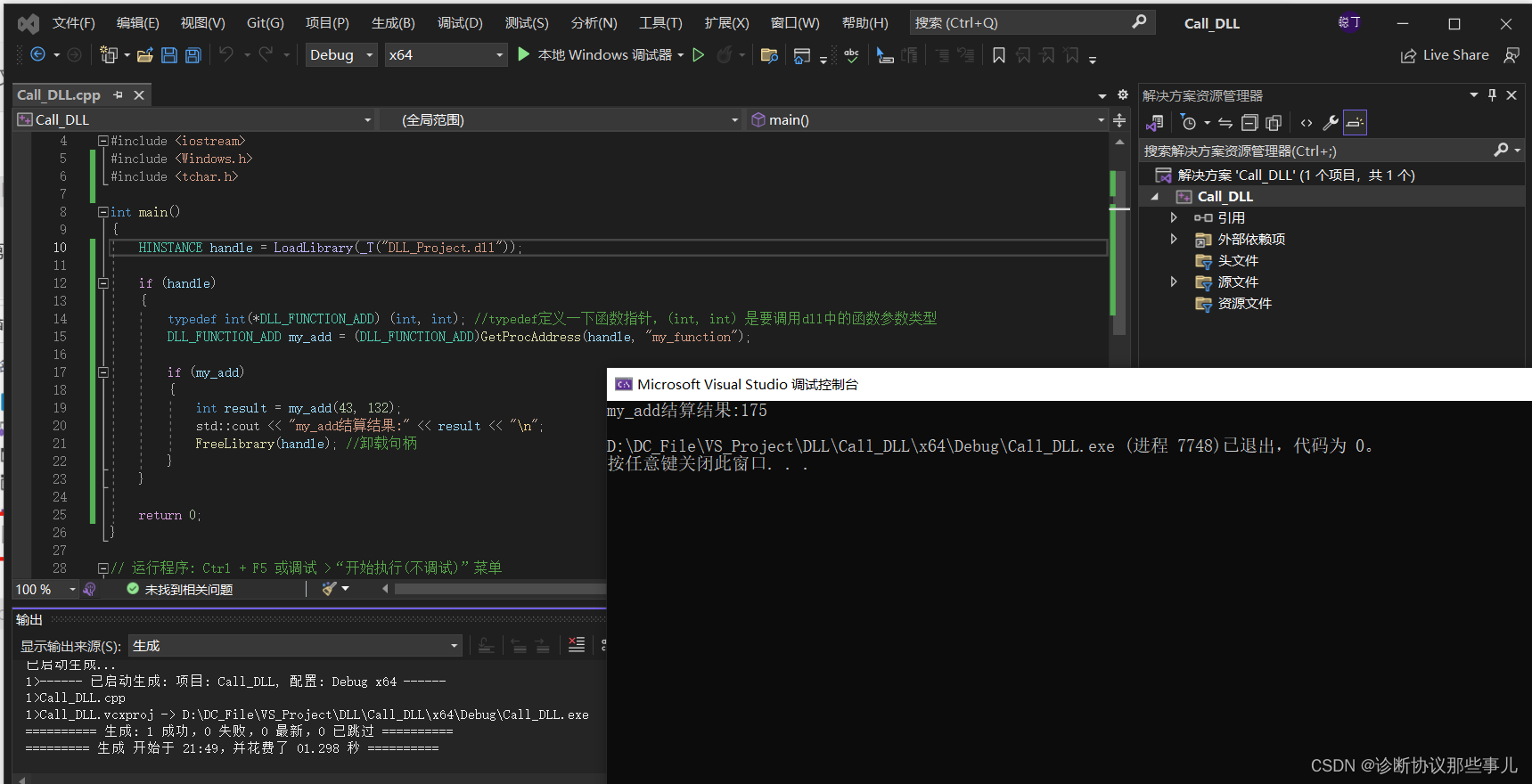Click the 搜索 (Ctrl+Q) search box
The image size is (1532, 784).
pos(1032,22)
